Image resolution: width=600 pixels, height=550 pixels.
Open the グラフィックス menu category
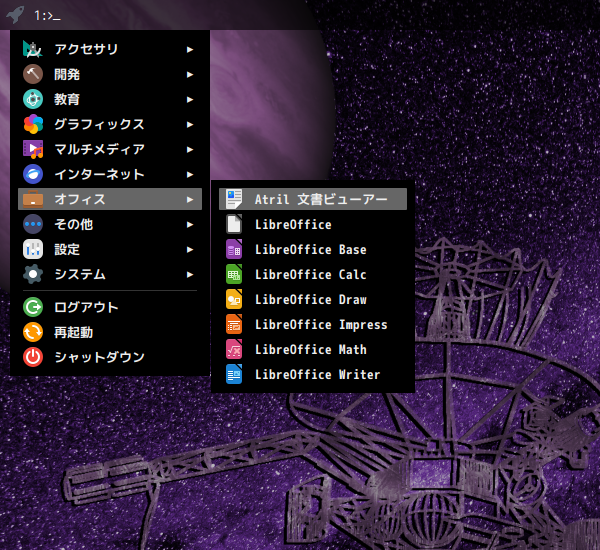point(110,124)
